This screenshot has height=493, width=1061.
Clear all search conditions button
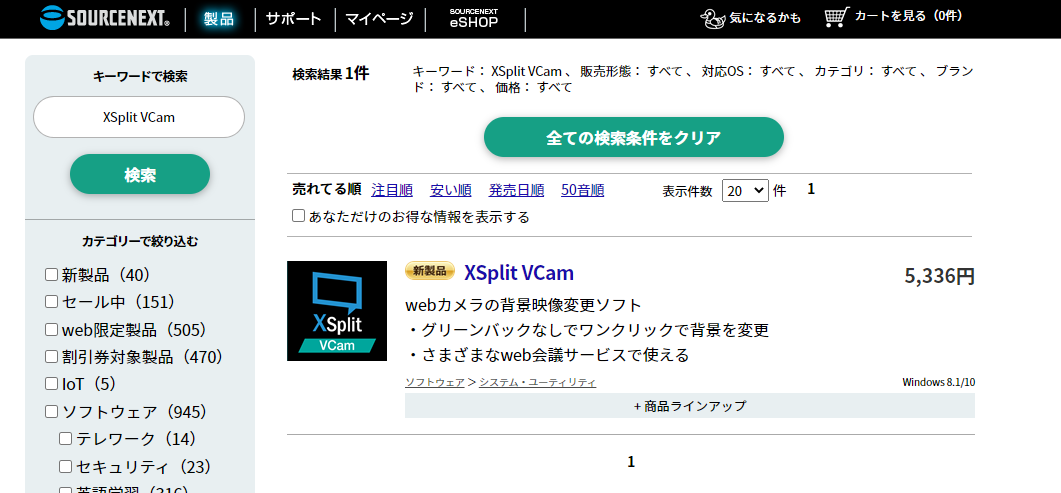click(x=633, y=137)
